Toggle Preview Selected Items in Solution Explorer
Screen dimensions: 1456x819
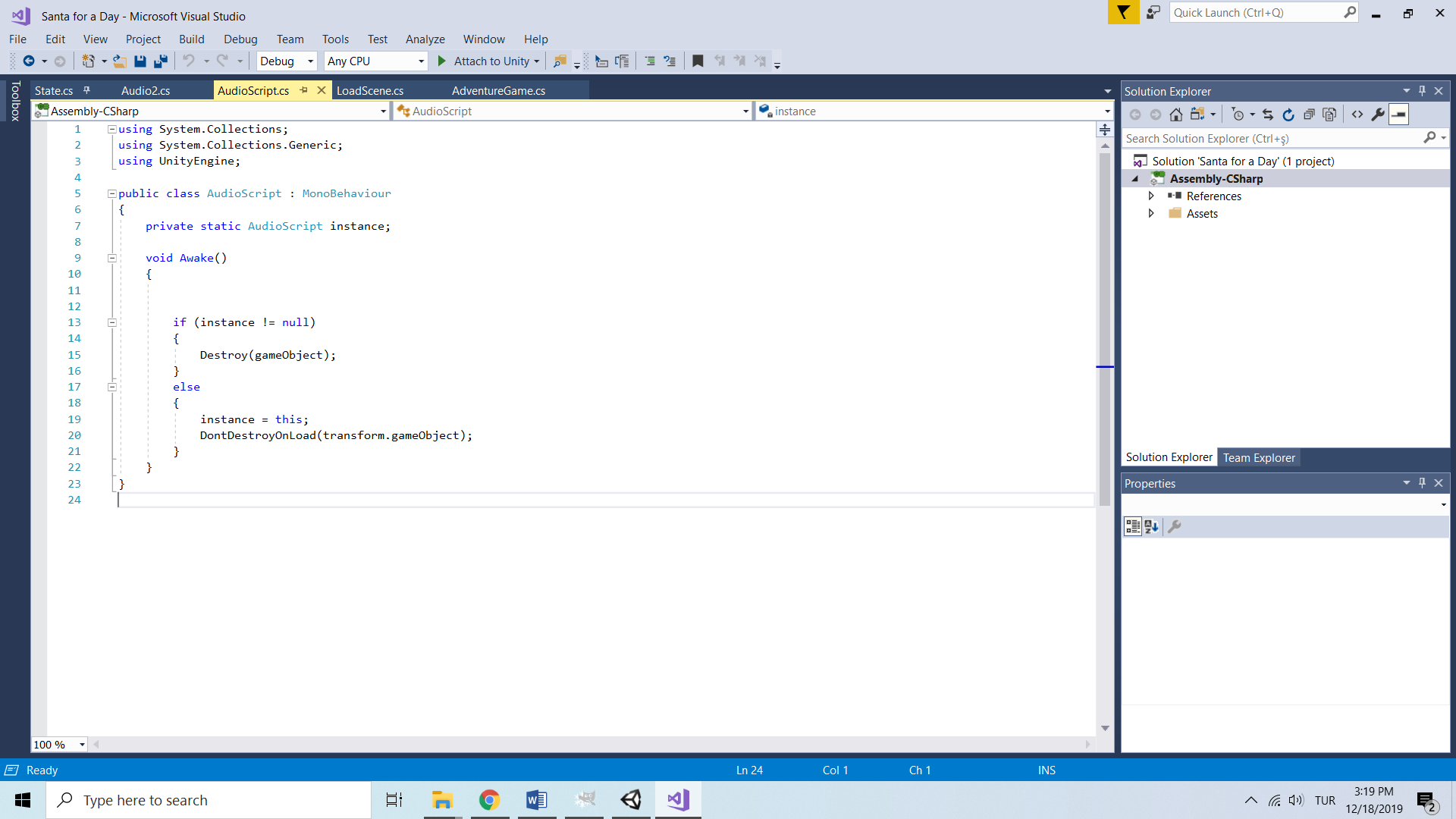coord(1398,115)
